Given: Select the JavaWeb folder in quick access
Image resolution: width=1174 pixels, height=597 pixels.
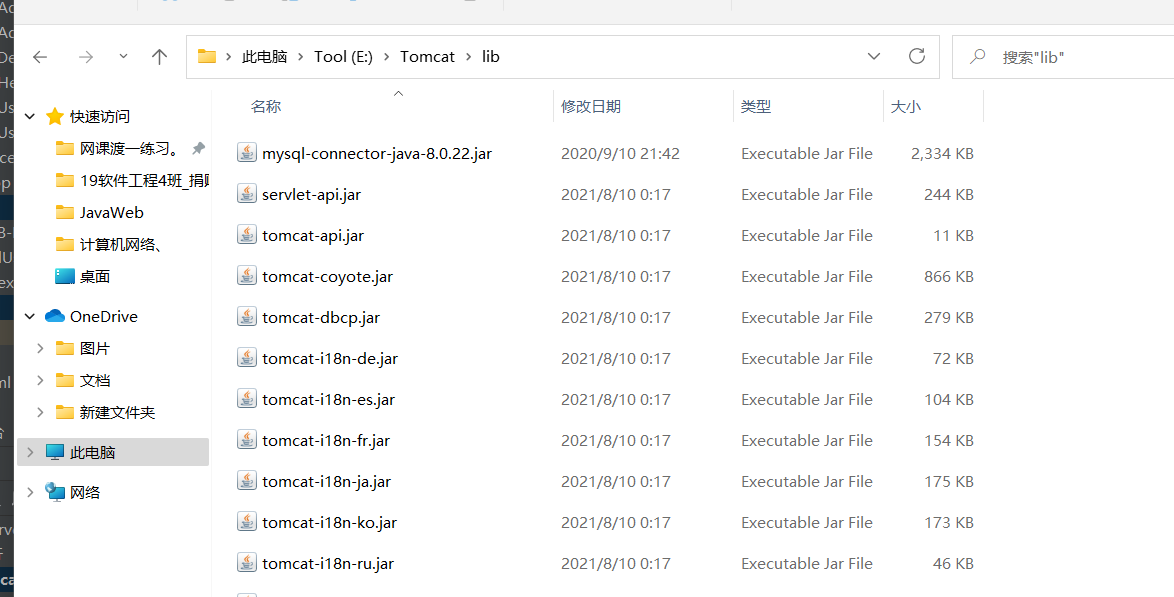Looking at the screenshot, I should pyautogui.click(x=111, y=212).
